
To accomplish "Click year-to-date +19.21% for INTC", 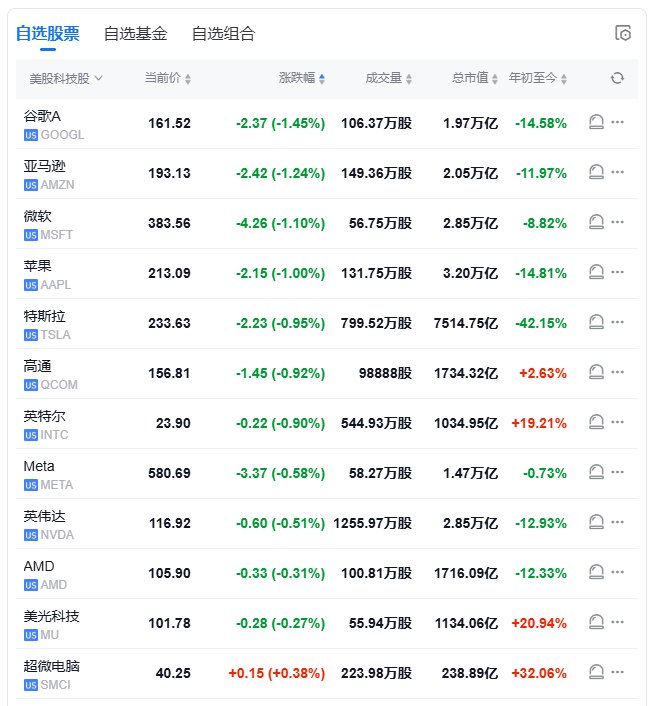I will 539,423.
